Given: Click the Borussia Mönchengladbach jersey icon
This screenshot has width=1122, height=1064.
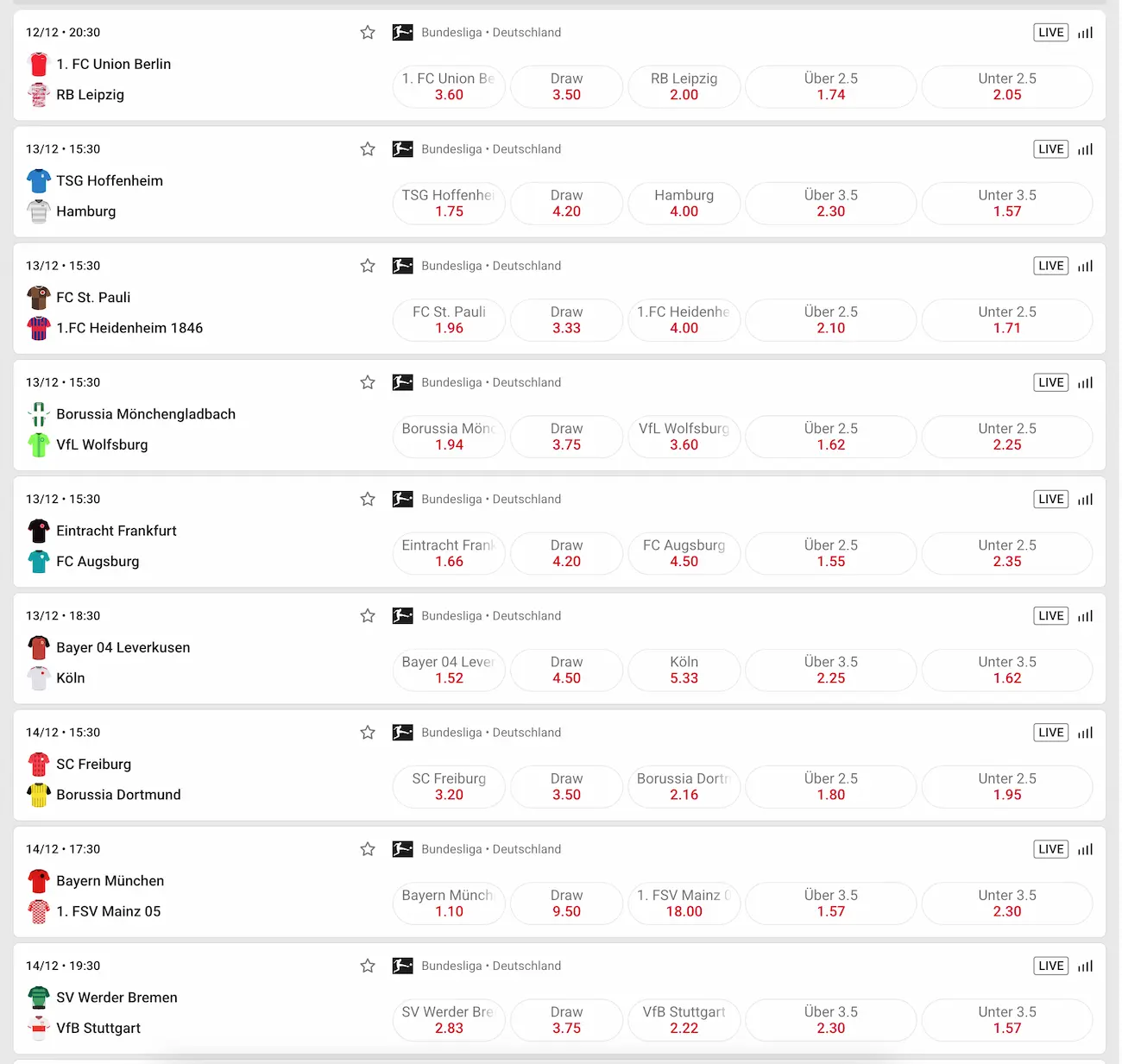Looking at the screenshot, I should tap(39, 414).
